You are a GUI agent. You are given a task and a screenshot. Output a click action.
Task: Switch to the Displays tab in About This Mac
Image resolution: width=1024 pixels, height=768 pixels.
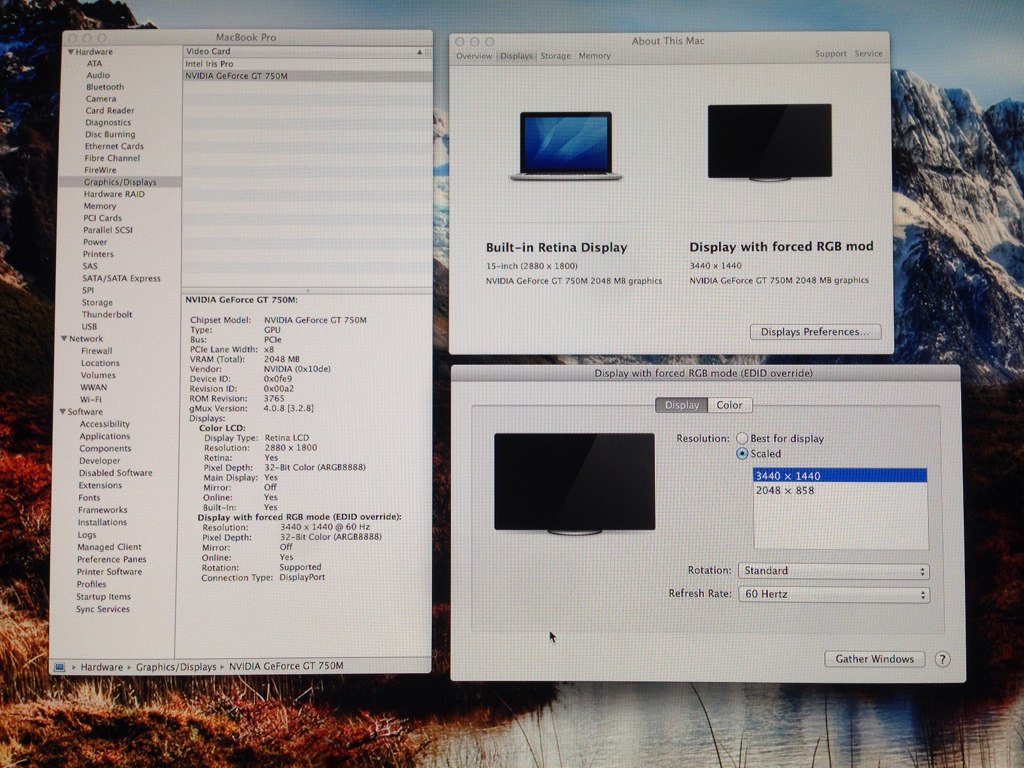517,56
